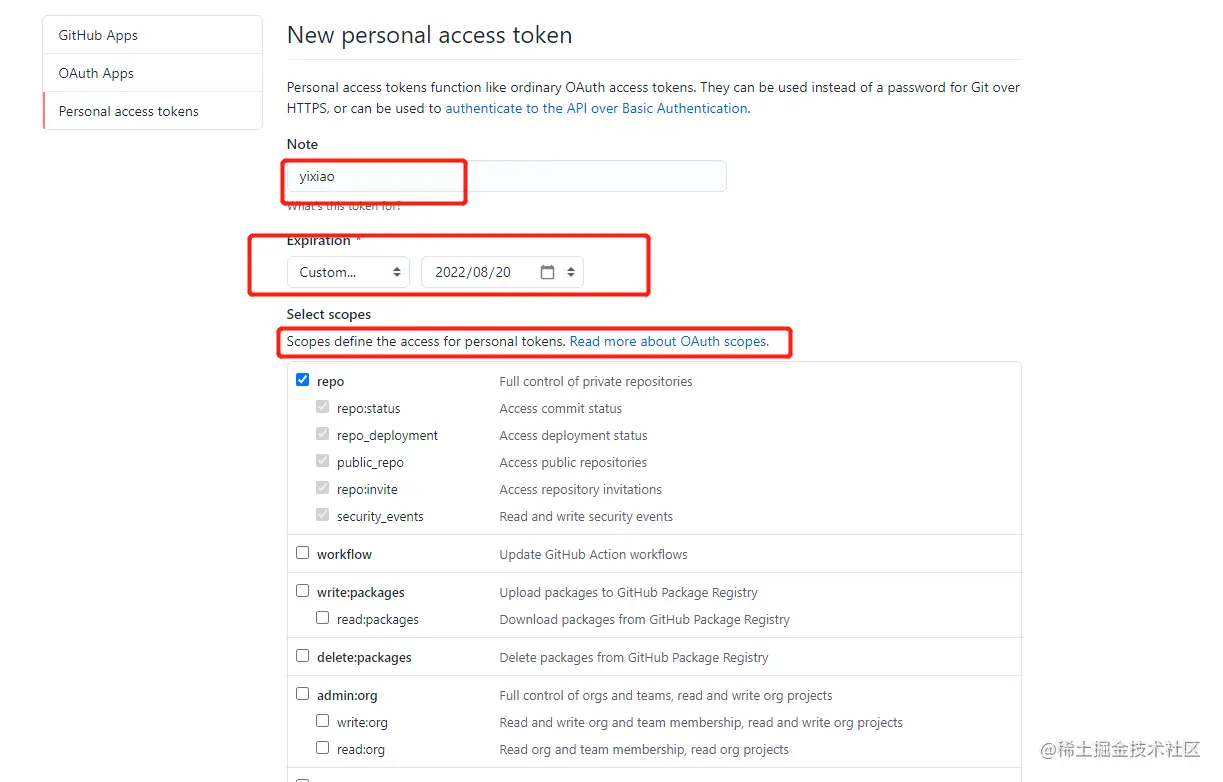
Task: Toggle the read:org checkbox
Action: click(323, 748)
